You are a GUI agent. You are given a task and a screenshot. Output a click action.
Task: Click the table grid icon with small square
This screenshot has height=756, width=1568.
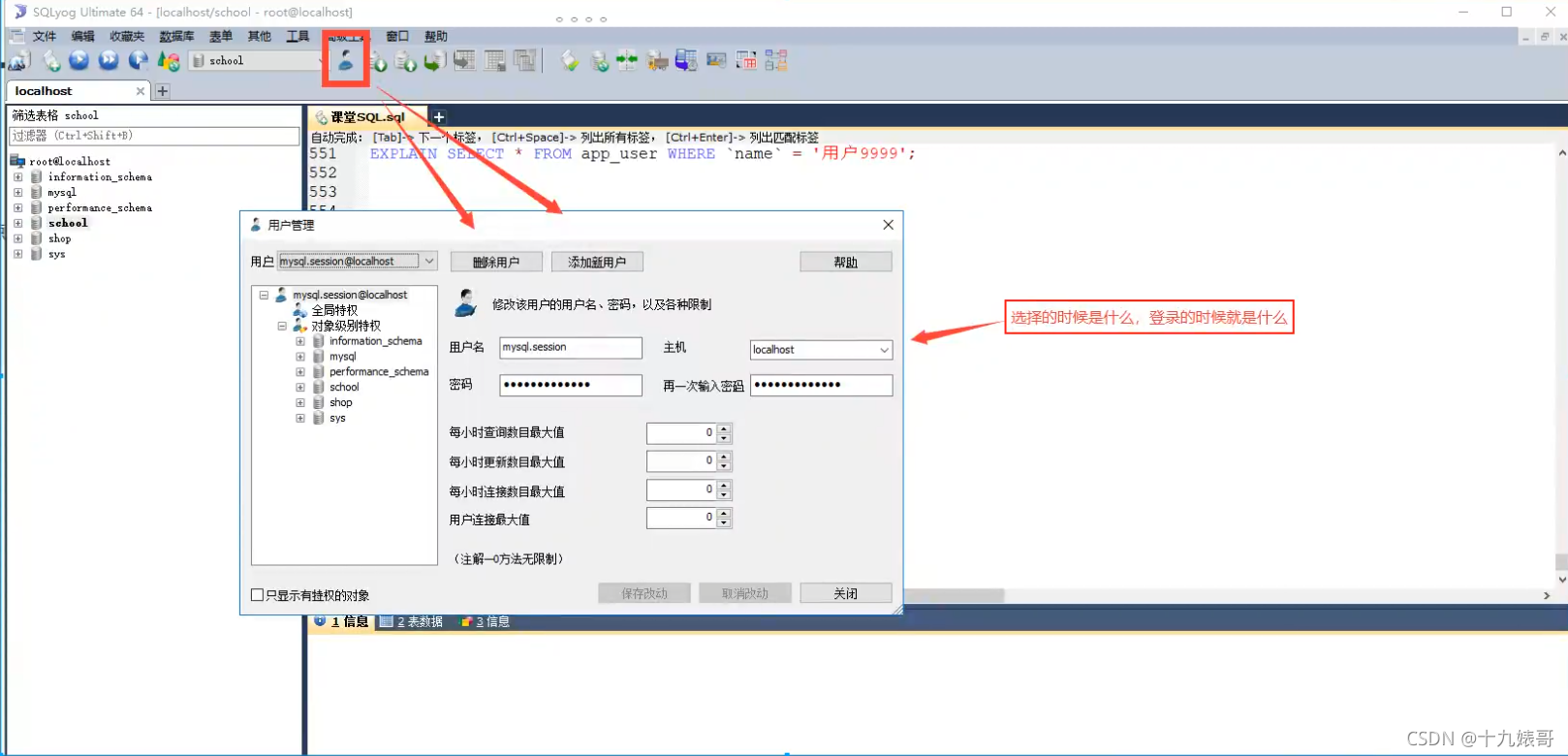click(495, 61)
